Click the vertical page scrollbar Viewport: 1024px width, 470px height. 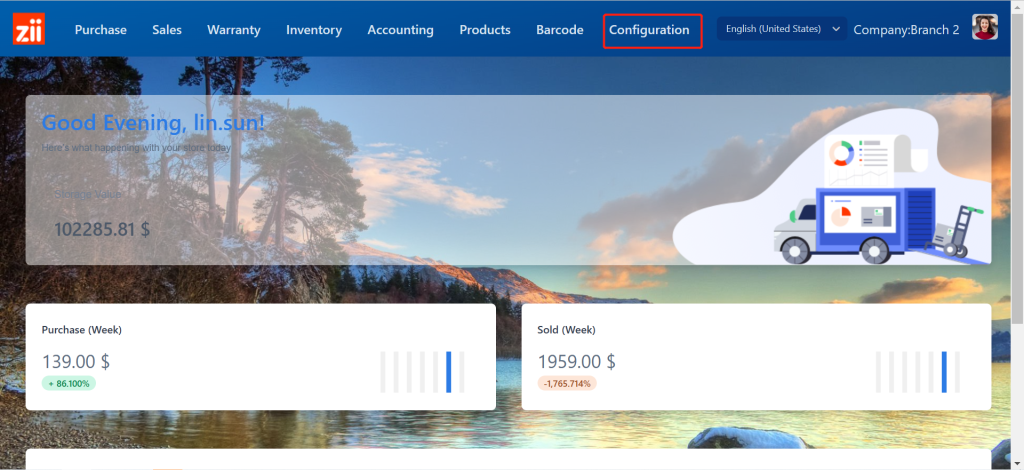click(1017, 200)
